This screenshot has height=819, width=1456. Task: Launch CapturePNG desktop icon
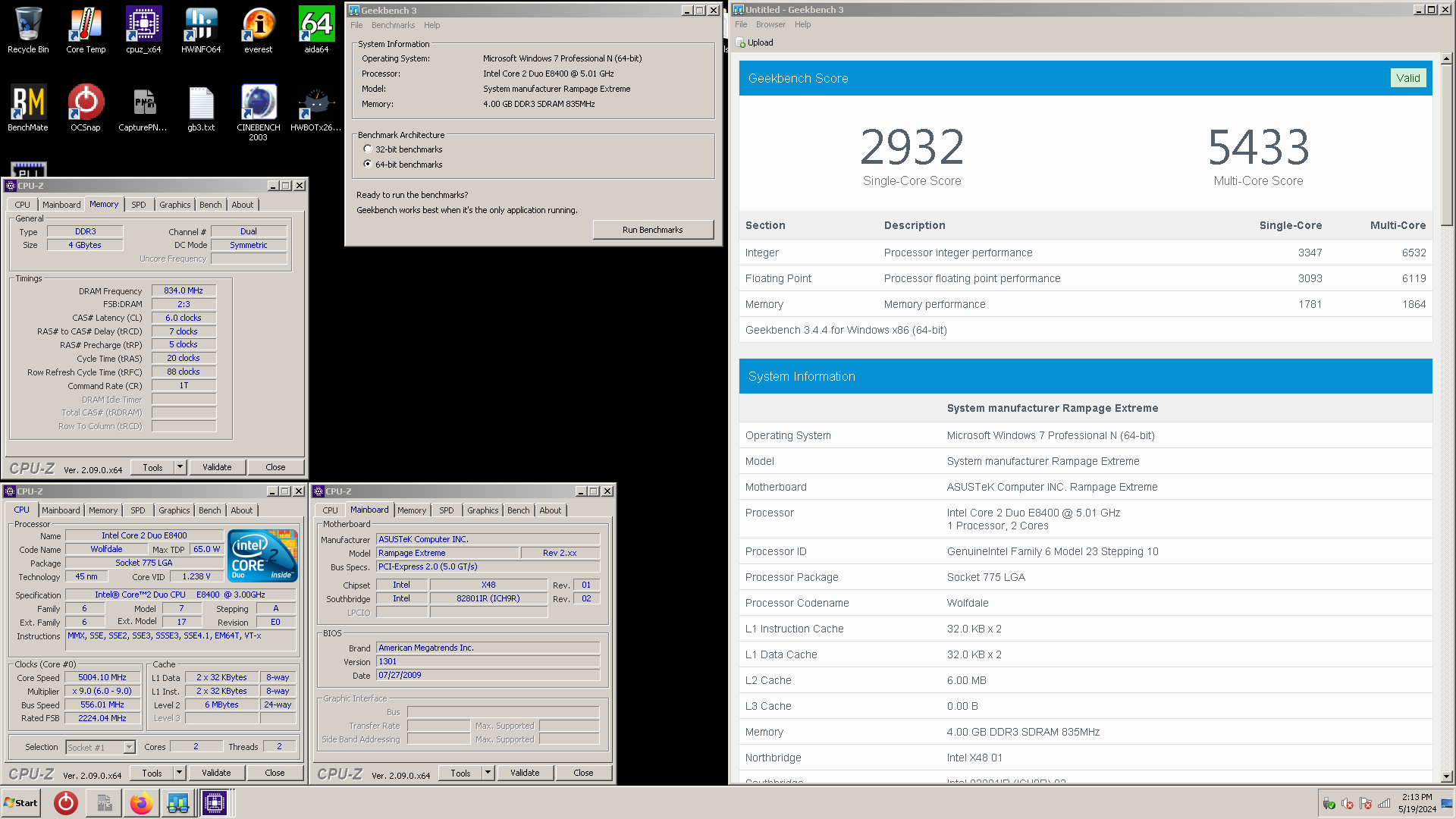coord(143,108)
